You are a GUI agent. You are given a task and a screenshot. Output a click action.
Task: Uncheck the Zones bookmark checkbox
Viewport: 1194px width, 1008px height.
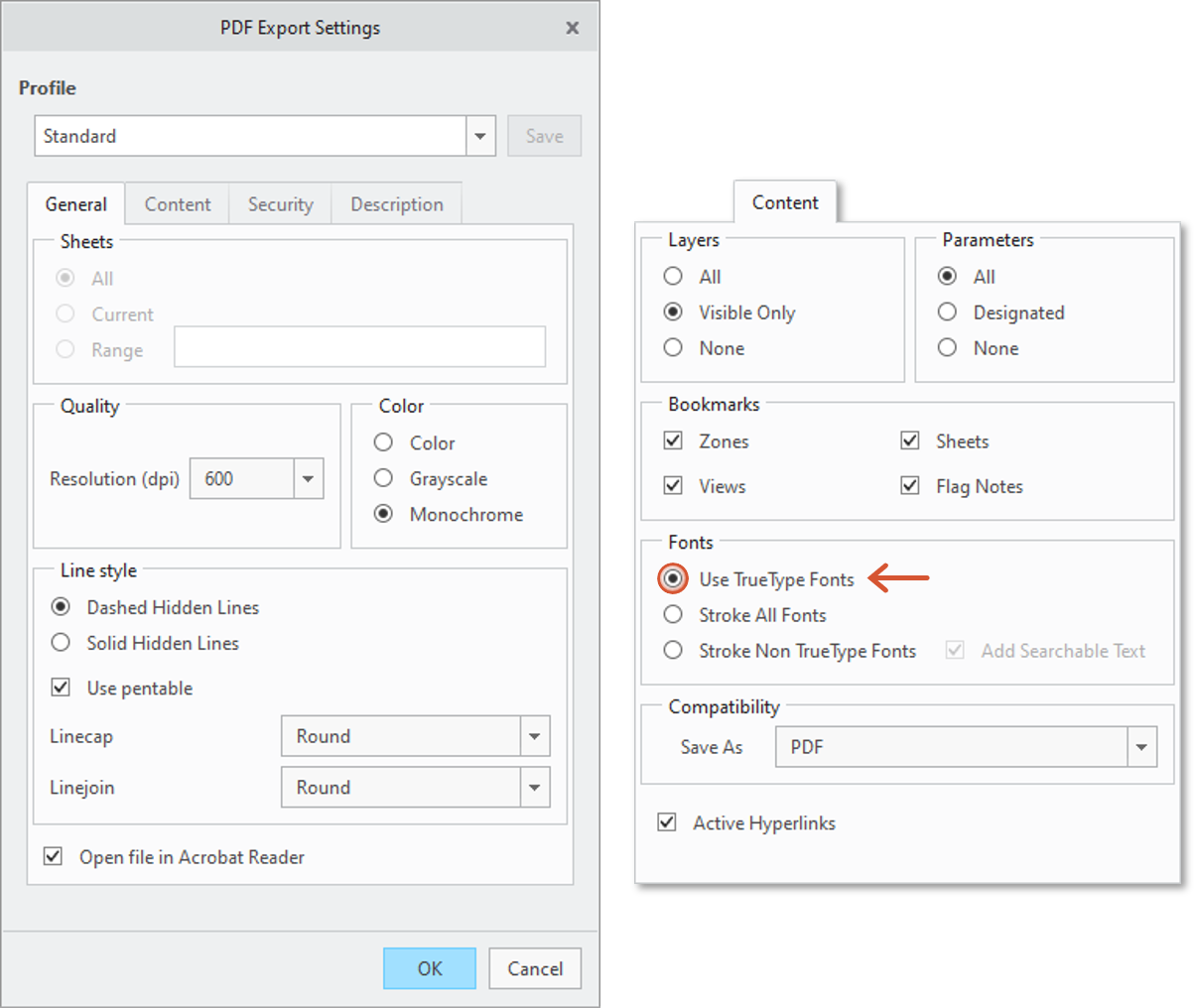(674, 441)
